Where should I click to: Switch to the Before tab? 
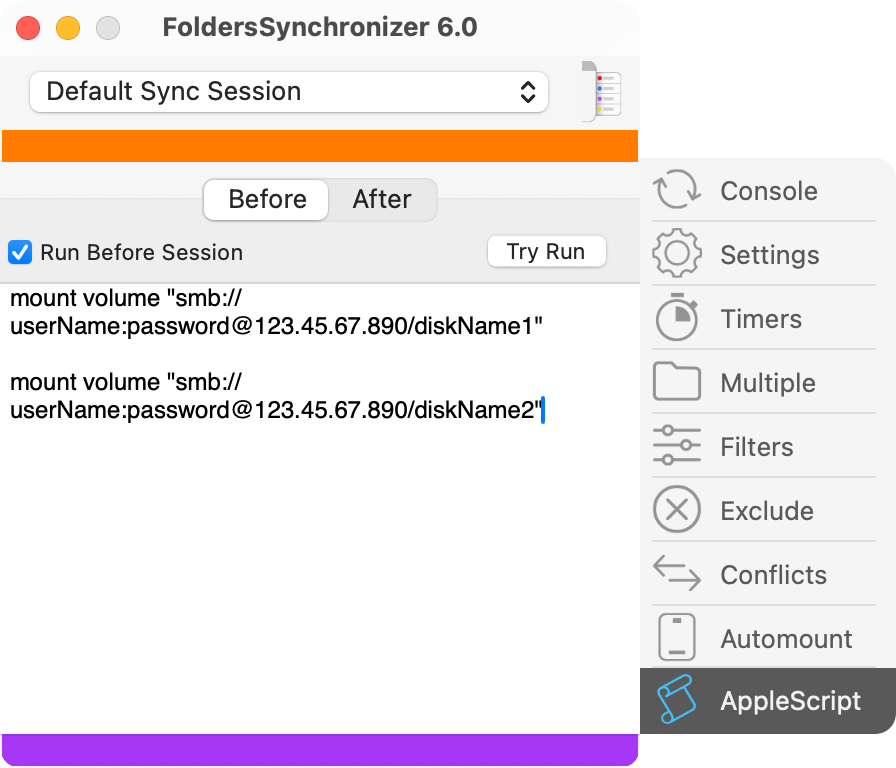[x=266, y=199]
